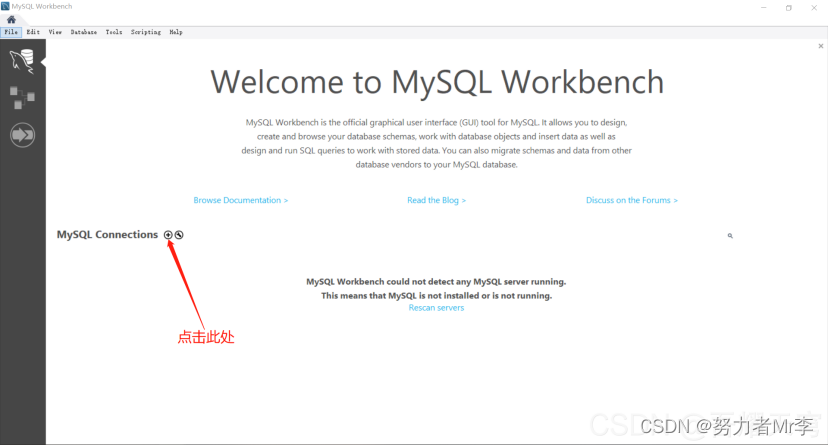Follow the Browse Documentation link
Viewport: 828px width, 445px height.
pyautogui.click(x=241, y=200)
